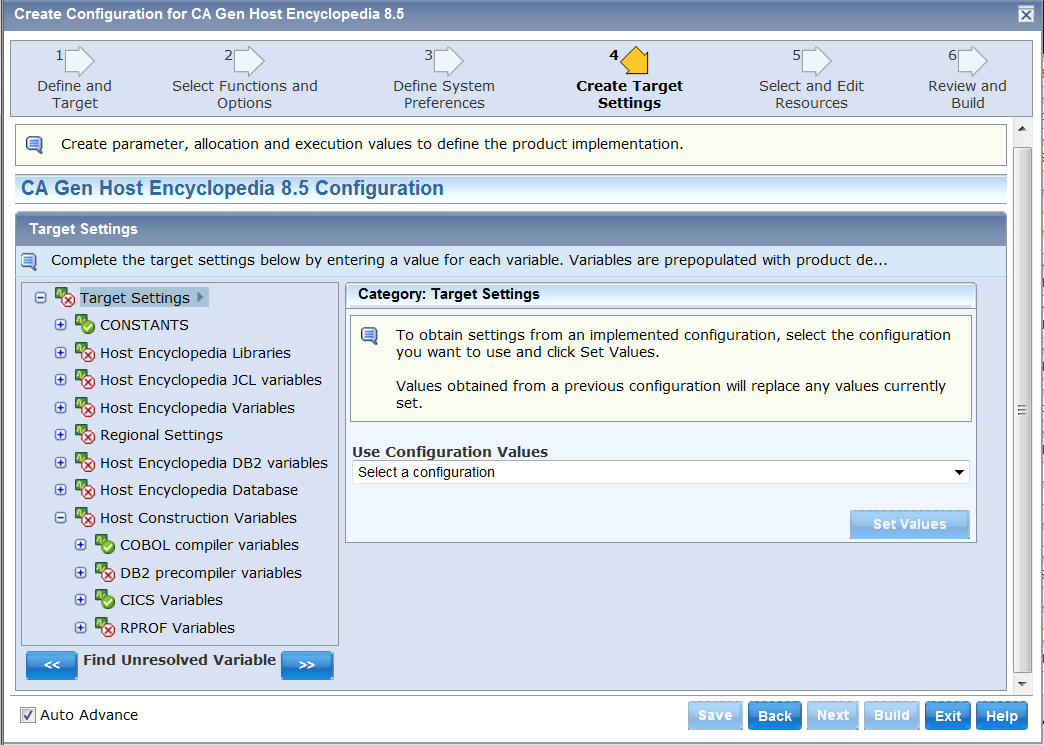Click the Host Encyclopedia Variables status icon
The width and height of the screenshot is (1044, 745).
coord(85,407)
